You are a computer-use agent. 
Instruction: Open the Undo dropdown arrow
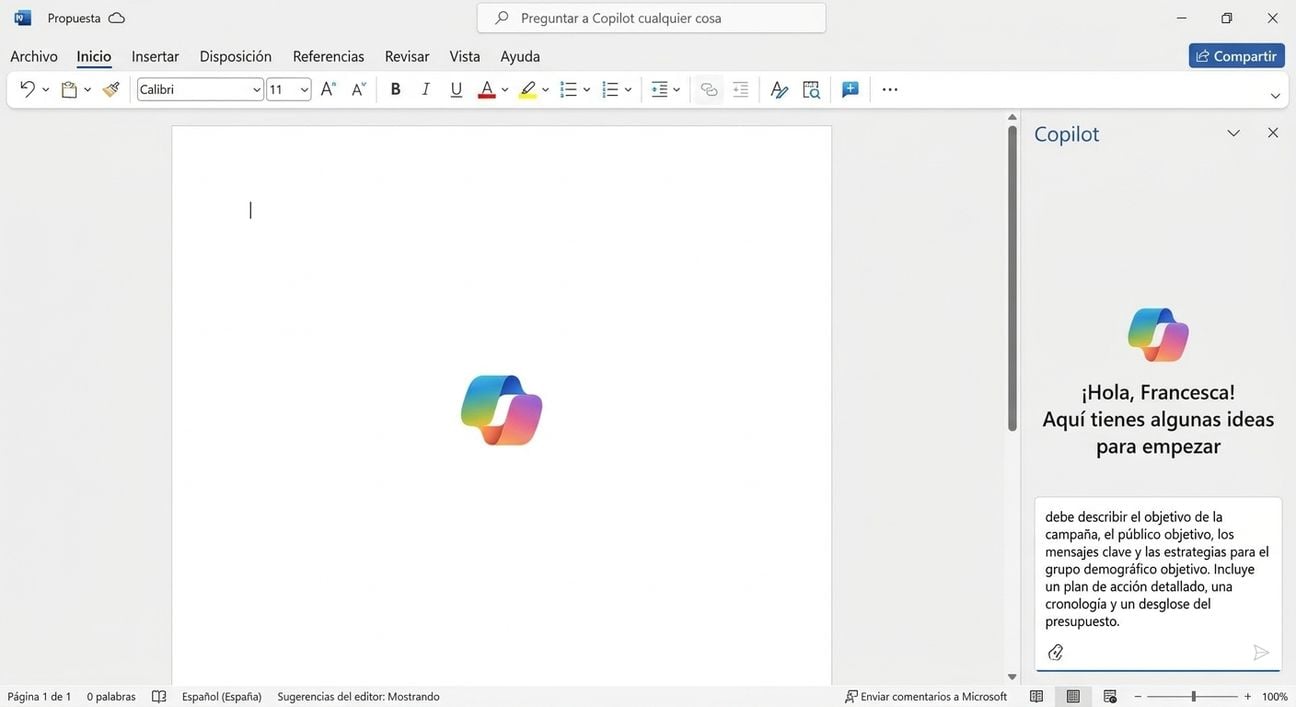(x=45, y=90)
